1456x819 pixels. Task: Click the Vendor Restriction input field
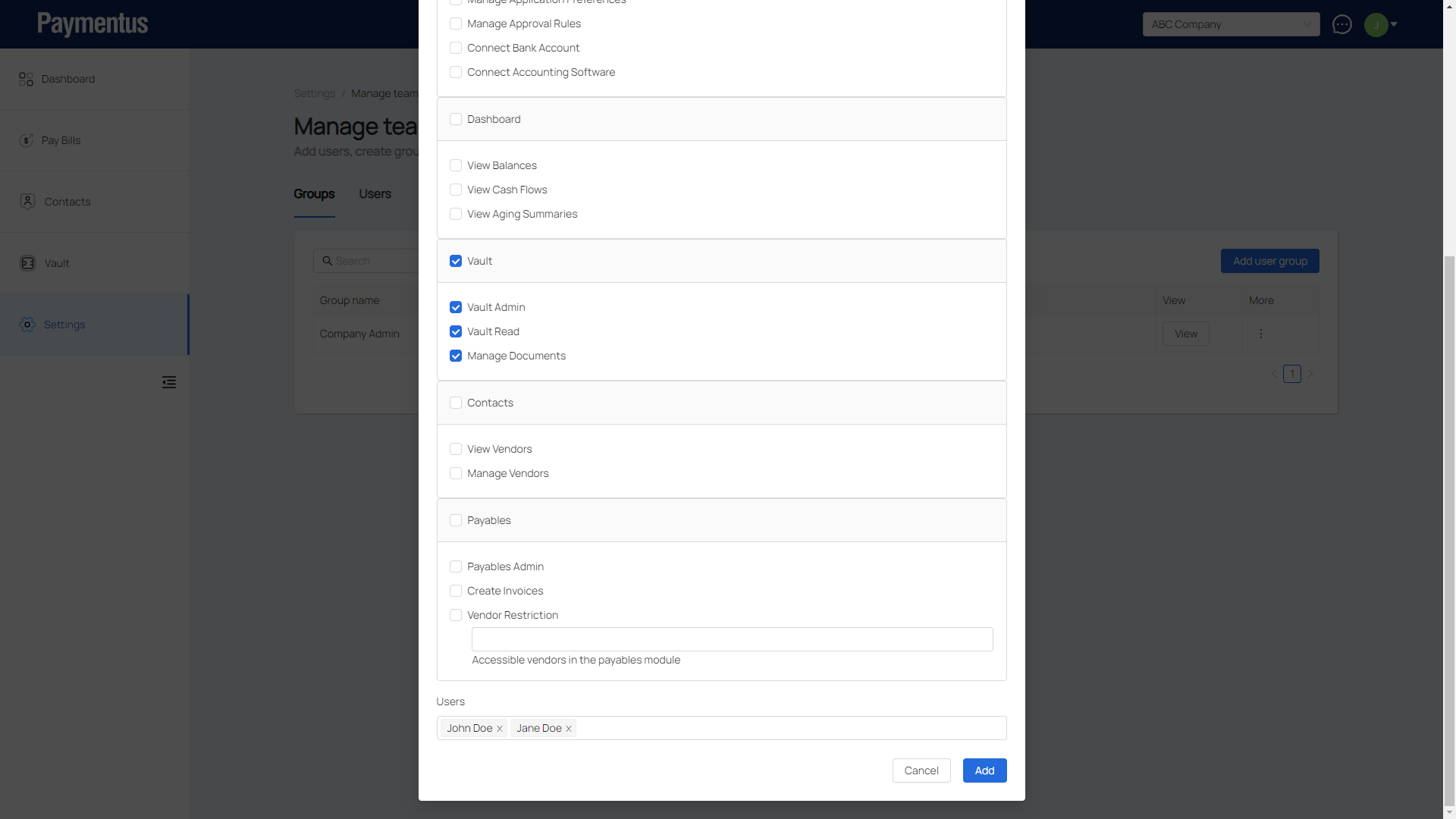[x=732, y=639]
